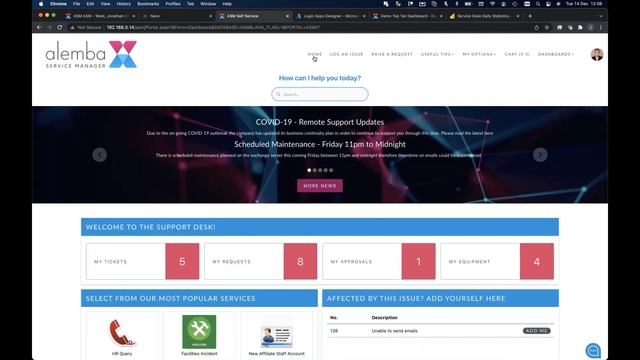The image size is (640, 360).
Task: Click the More News button
Action: click(320, 186)
